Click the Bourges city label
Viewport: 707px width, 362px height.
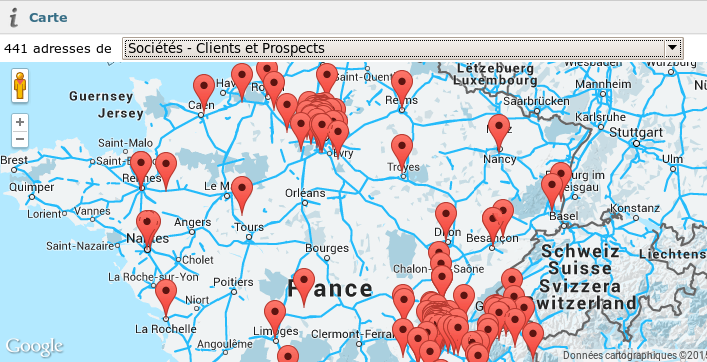pyautogui.click(x=327, y=248)
